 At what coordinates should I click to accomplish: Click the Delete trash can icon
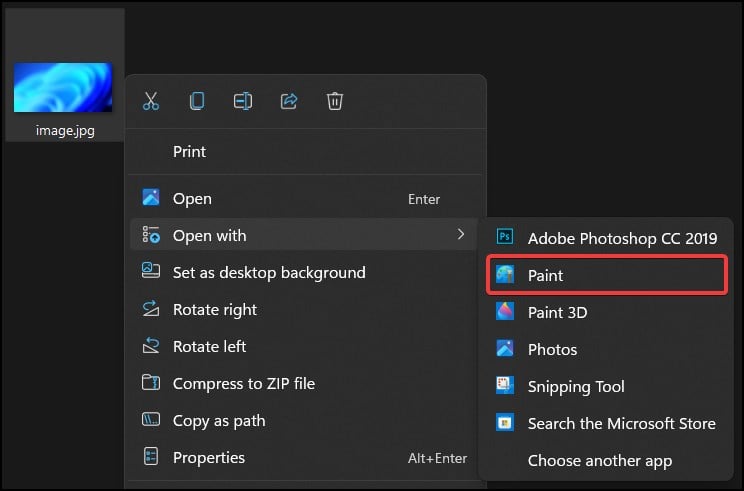335,101
